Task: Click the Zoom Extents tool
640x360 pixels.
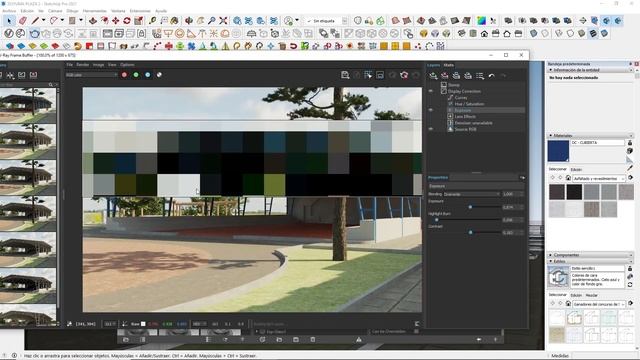Action: 223,20
